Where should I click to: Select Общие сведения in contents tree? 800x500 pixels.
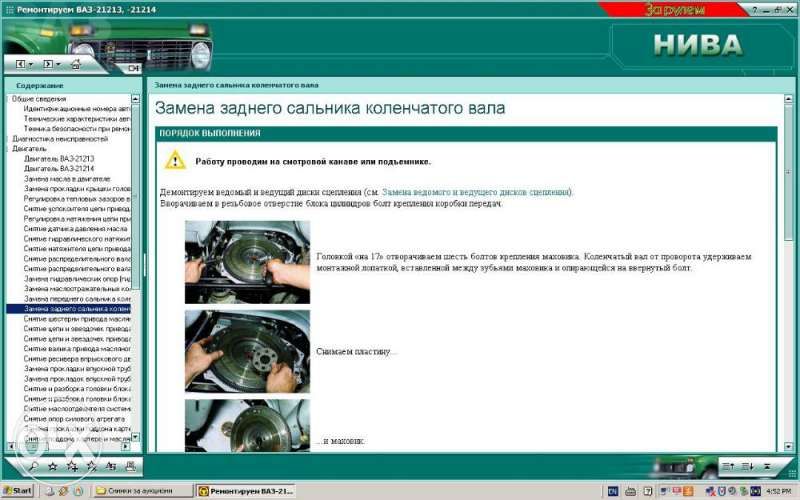(x=39, y=98)
